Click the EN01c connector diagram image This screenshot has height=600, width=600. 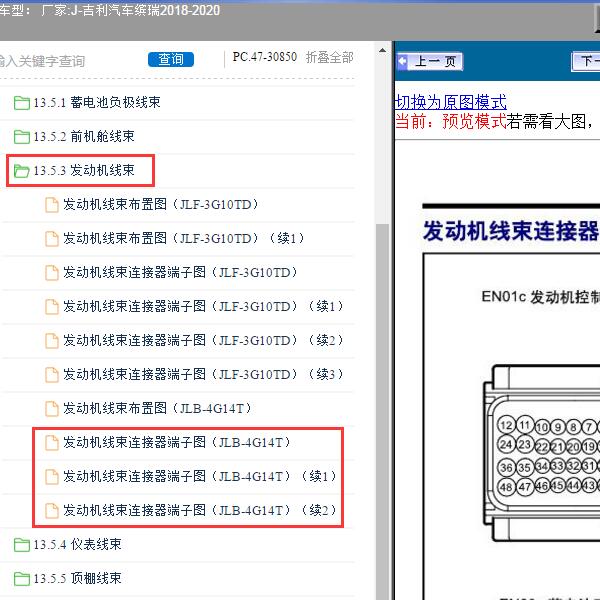(541, 453)
